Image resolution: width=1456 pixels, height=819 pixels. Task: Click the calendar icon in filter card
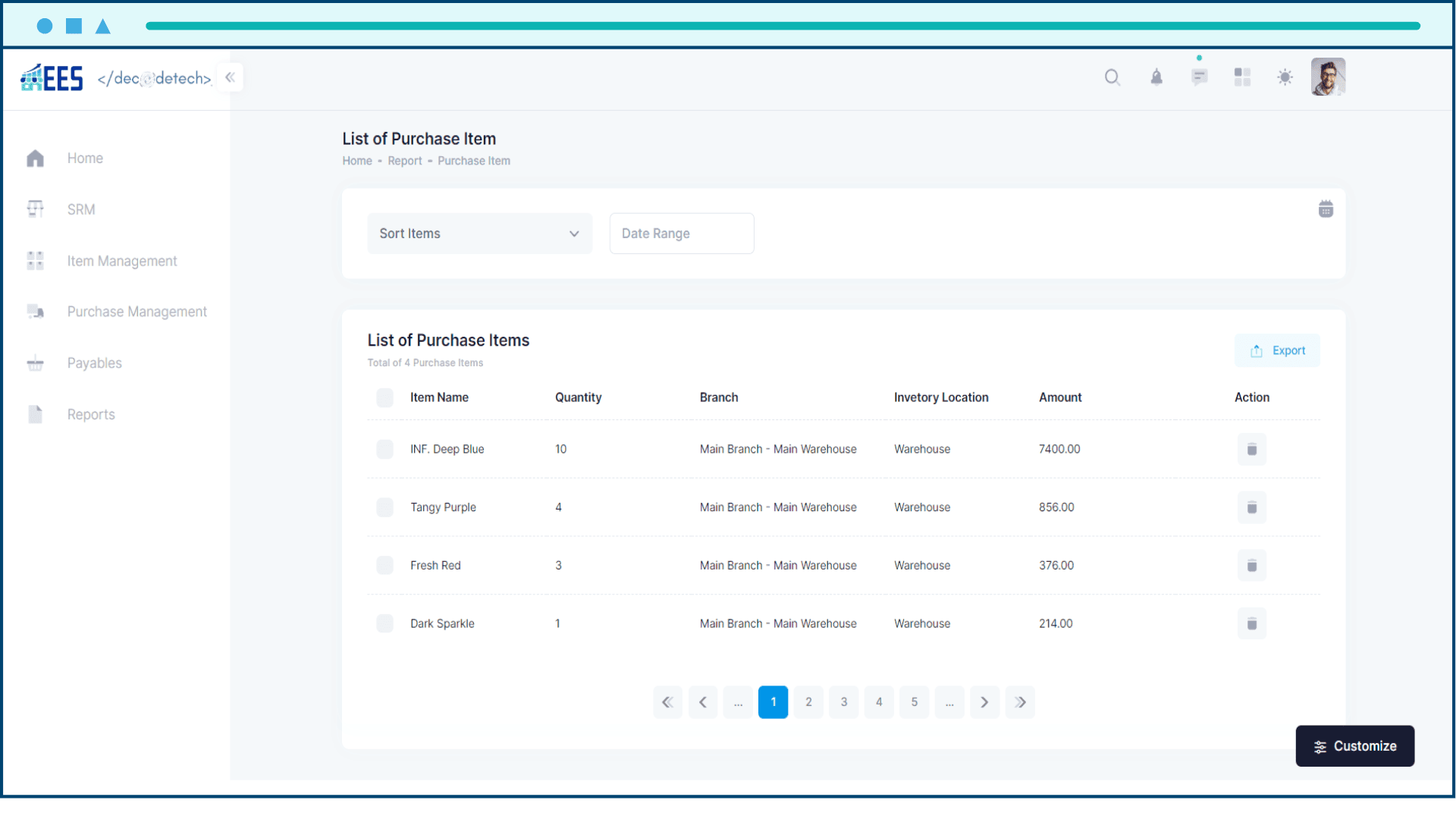click(x=1326, y=209)
